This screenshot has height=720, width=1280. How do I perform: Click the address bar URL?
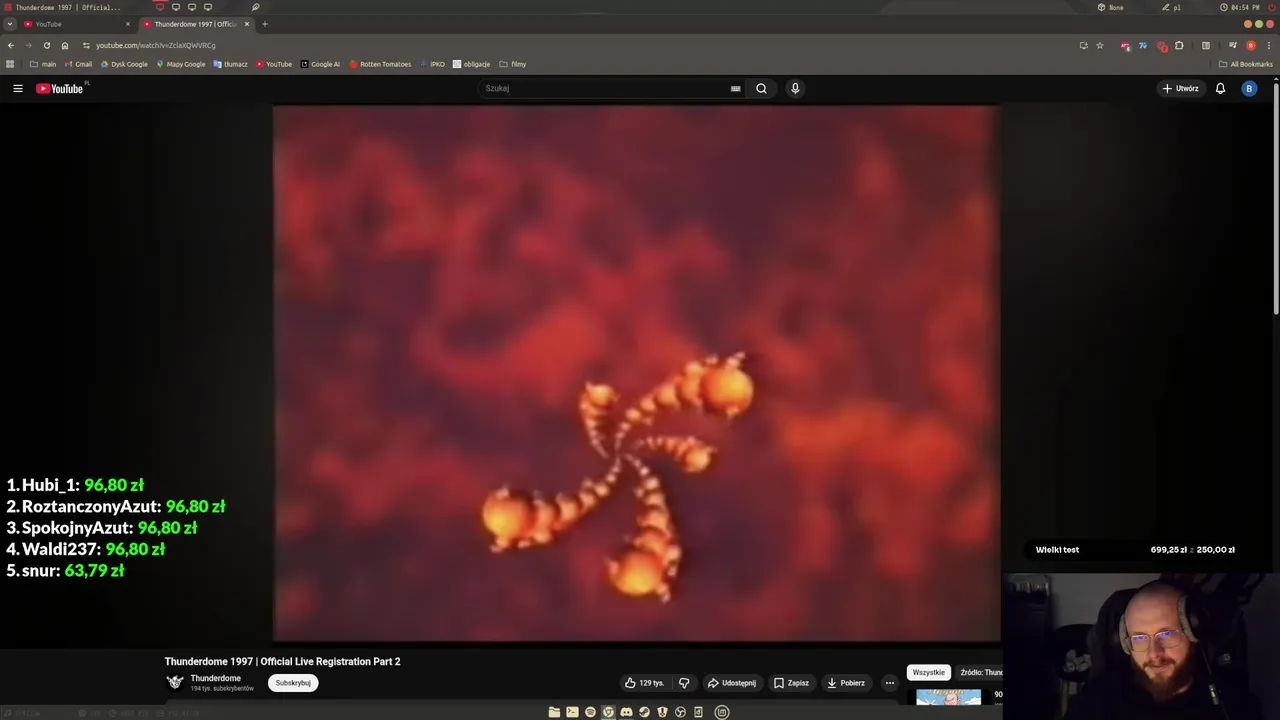pyautogui.click(x=155, y=45)
